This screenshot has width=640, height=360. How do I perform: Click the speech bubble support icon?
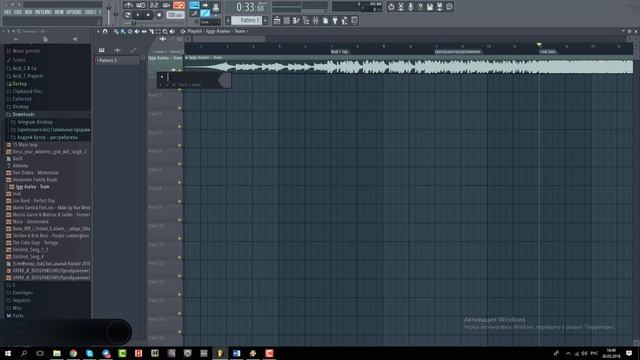pos(449,7)
